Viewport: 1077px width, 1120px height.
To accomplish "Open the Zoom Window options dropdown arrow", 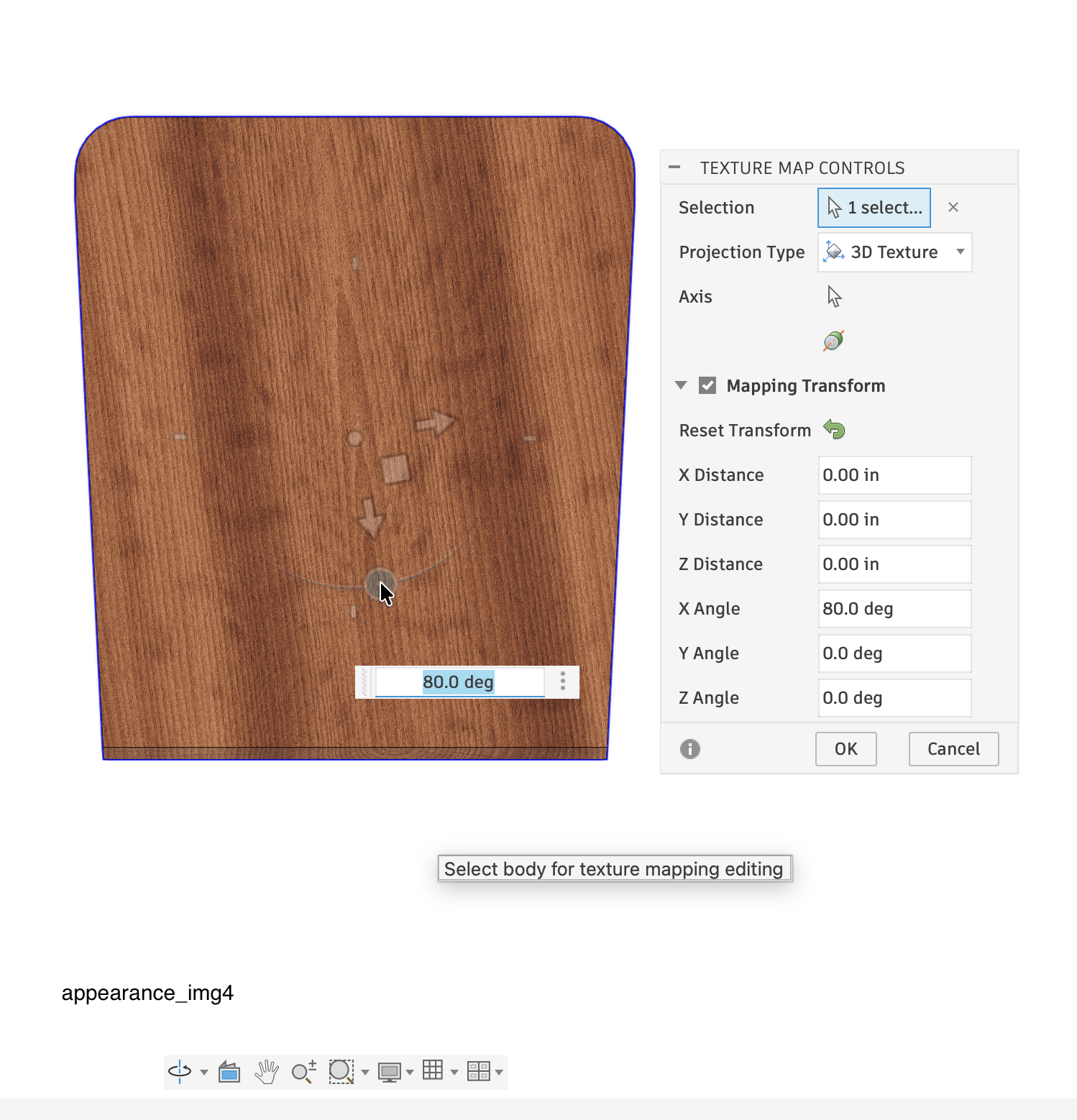I will 365,1073.
